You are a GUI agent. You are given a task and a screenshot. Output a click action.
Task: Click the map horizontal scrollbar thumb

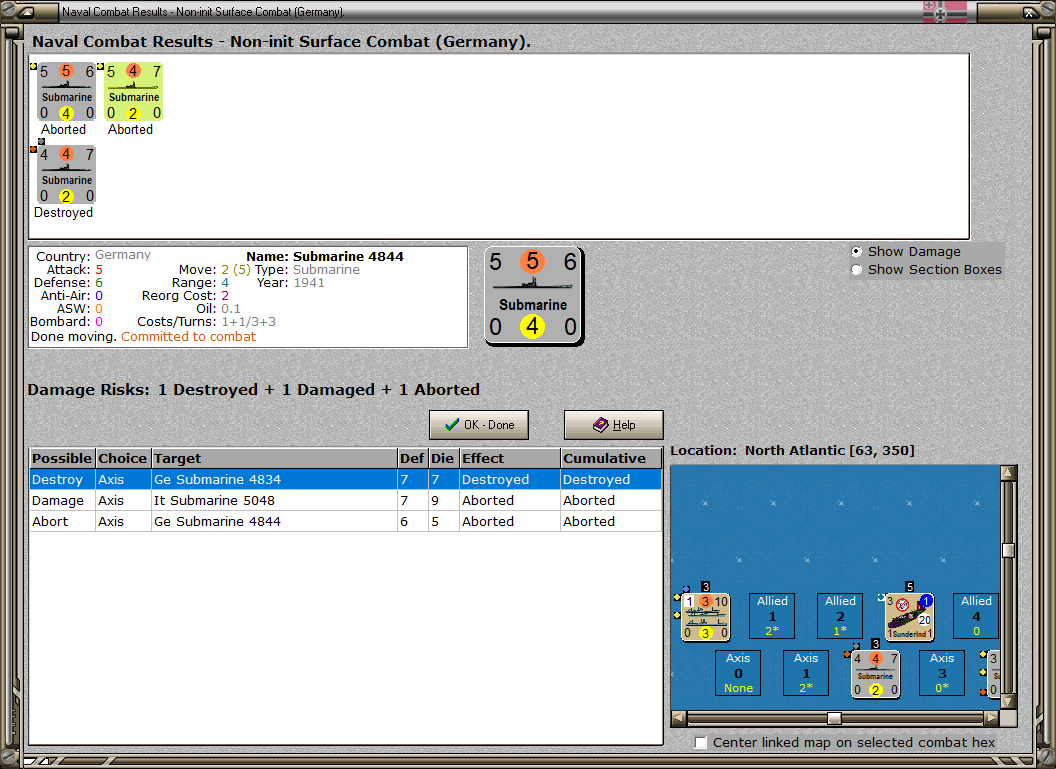pos(834,718)
